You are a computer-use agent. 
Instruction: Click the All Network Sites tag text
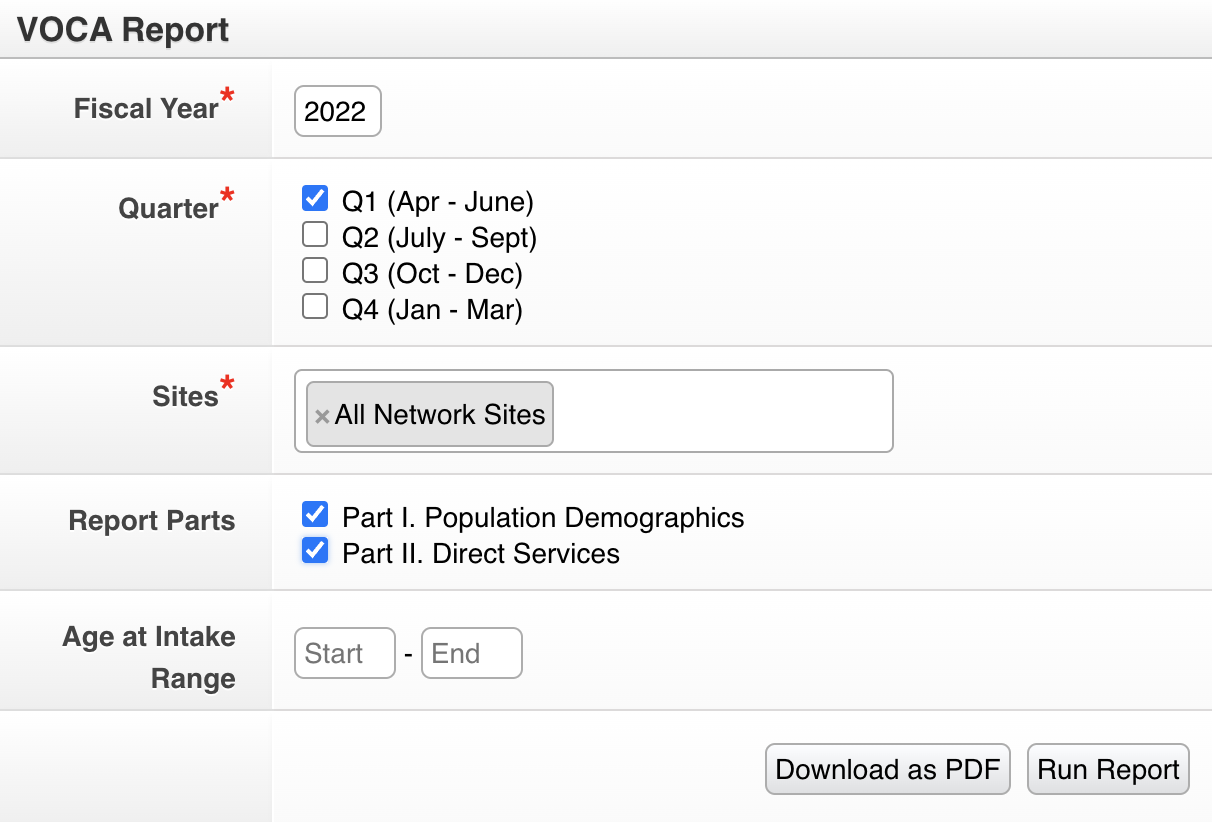coord(440,415)
